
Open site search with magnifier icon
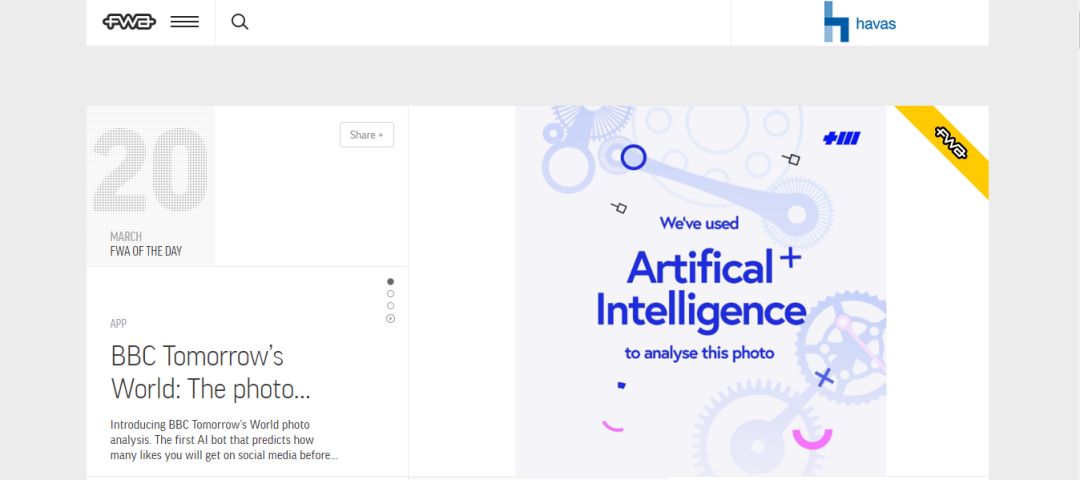(240, 21)
